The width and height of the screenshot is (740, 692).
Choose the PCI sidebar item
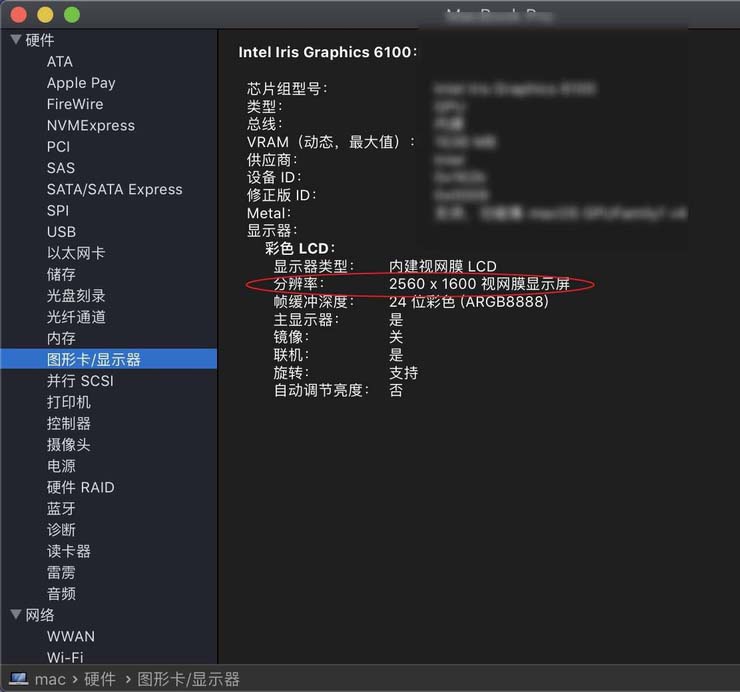pyautogui.click(x=59, y=147)
